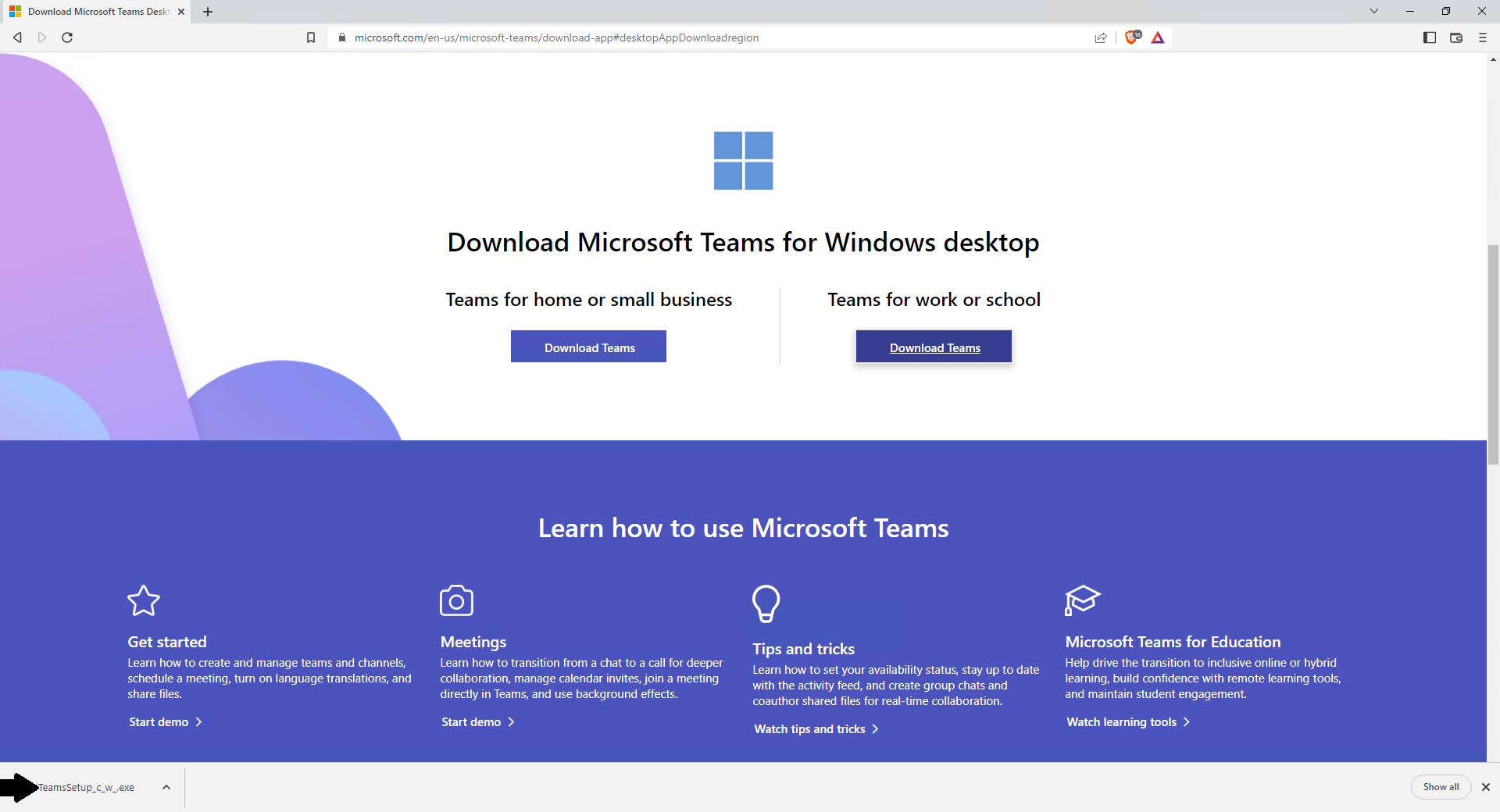This screenshot has height=812, width=1500.
Task: Expand TeamsSetup download options chevron
Action: tap(166, 787)
